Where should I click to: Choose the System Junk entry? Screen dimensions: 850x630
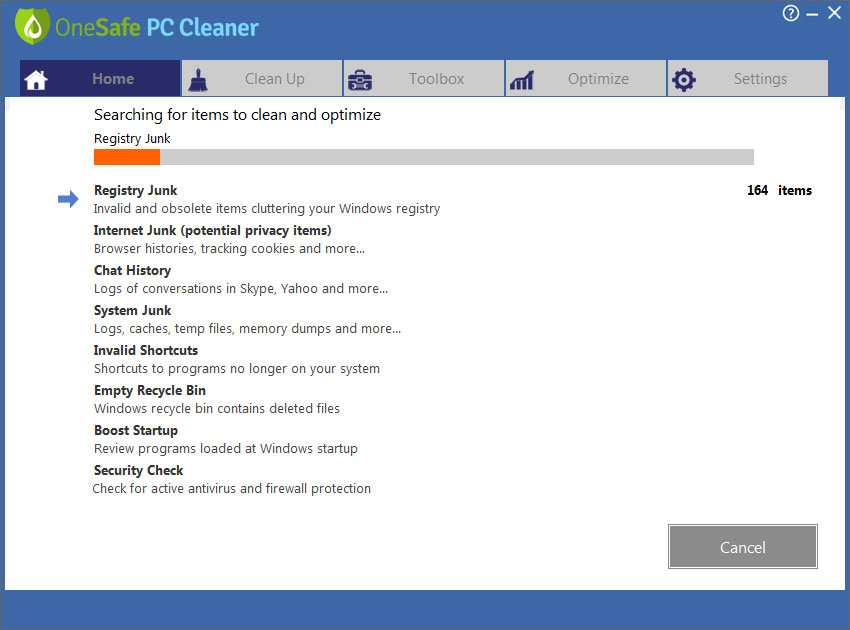pyautogui.click(x=132, y=310)
